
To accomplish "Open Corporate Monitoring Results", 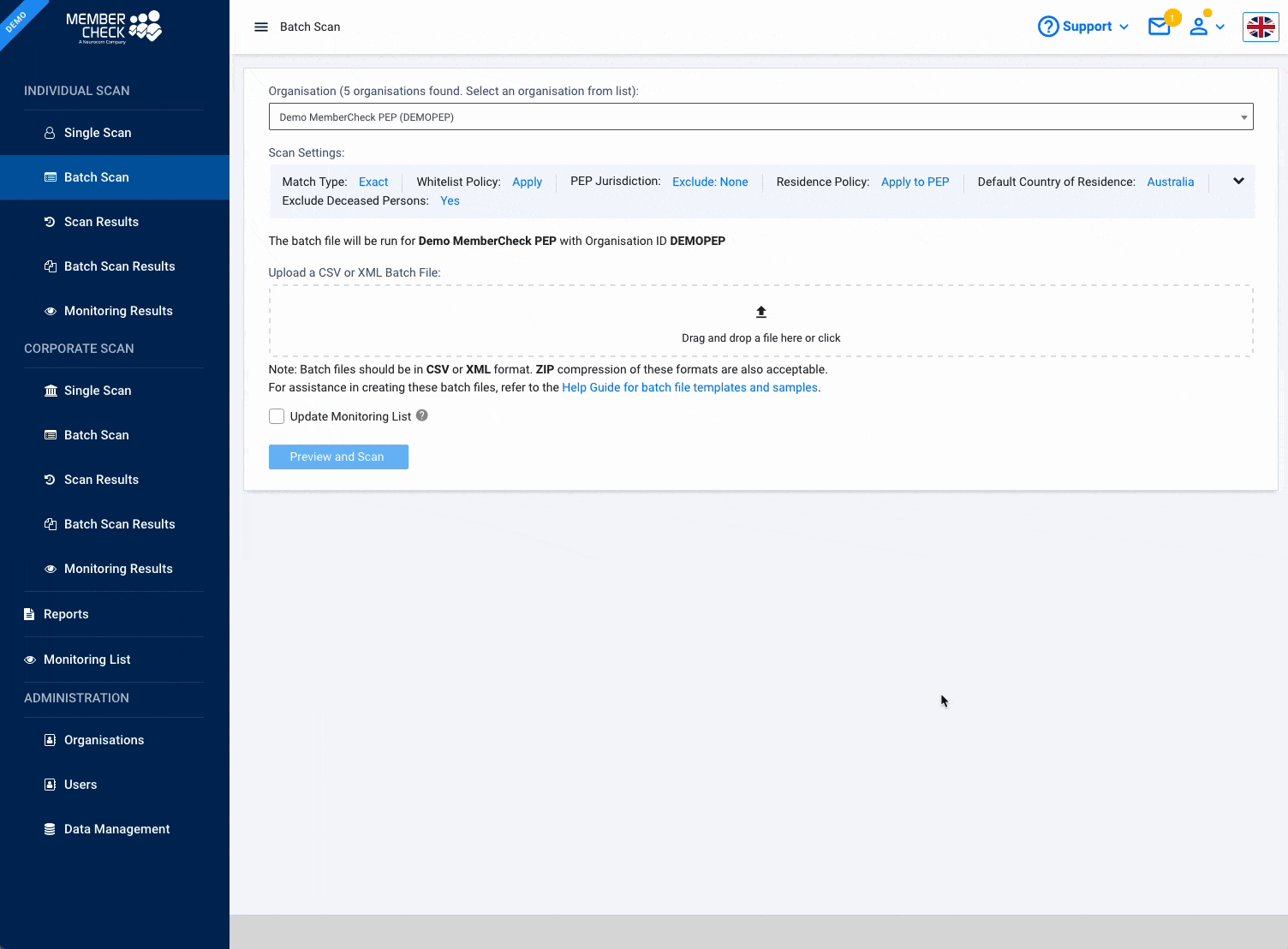I will [x=115, y=569].
